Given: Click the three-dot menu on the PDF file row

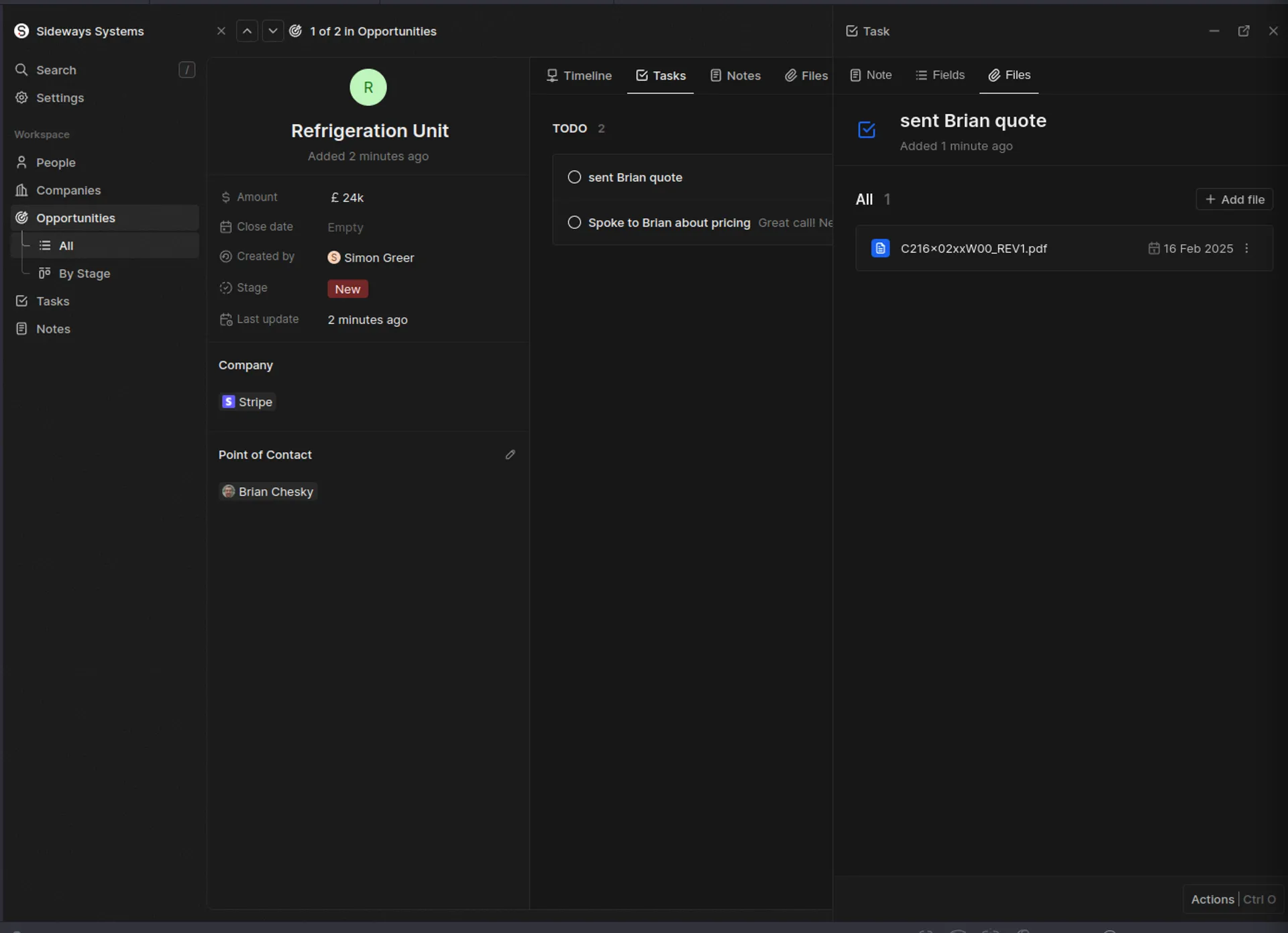Looking at the screenshot, I should [x=1246, y=248].
